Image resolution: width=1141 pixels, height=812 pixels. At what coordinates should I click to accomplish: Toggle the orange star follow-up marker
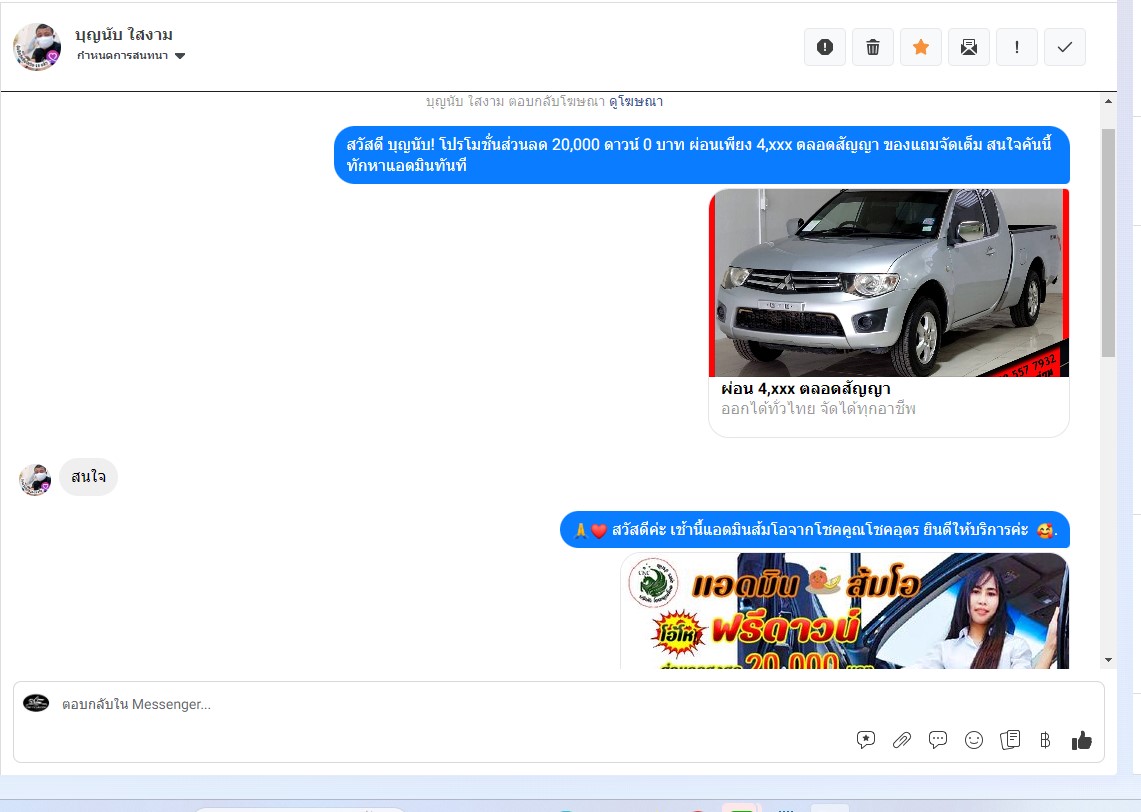[921, 47]
